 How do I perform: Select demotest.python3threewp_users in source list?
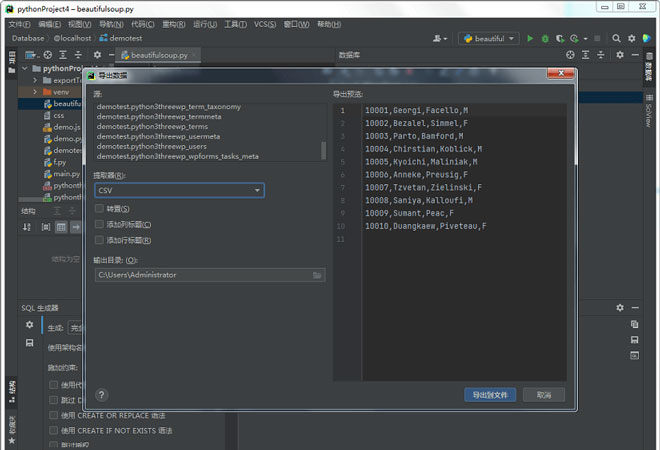[x=152, y=146]
